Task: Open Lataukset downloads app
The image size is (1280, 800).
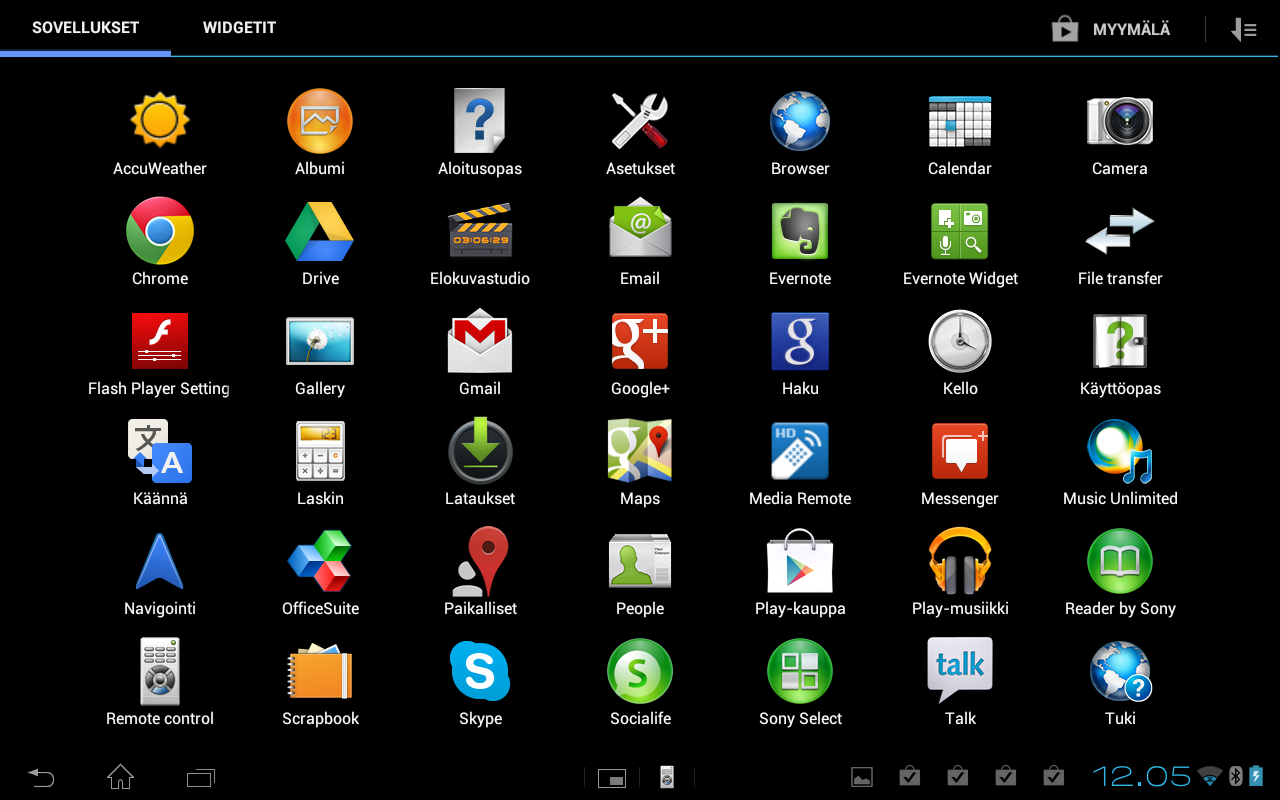Action: (480, 451)
